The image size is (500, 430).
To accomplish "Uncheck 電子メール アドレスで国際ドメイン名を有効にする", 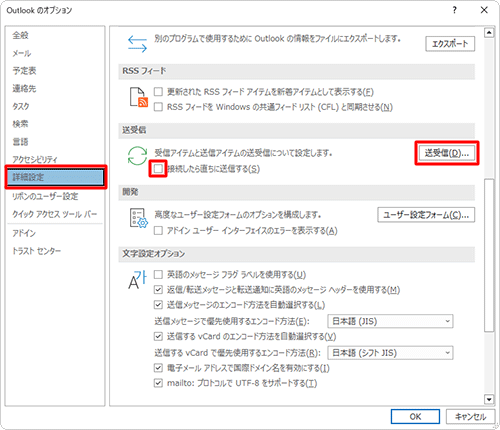I will point(158,368).
